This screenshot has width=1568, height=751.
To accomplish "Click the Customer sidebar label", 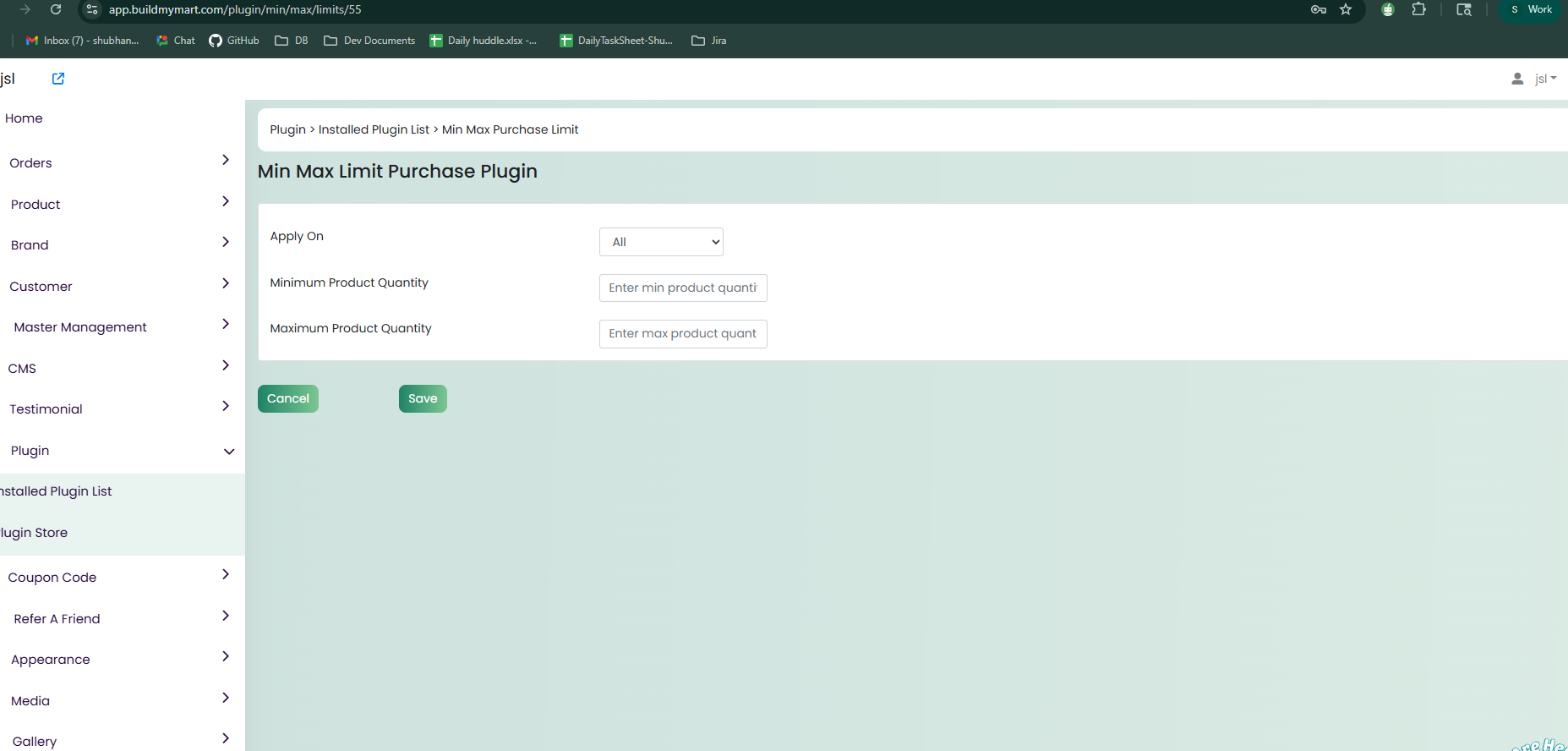I will (41, 287).
